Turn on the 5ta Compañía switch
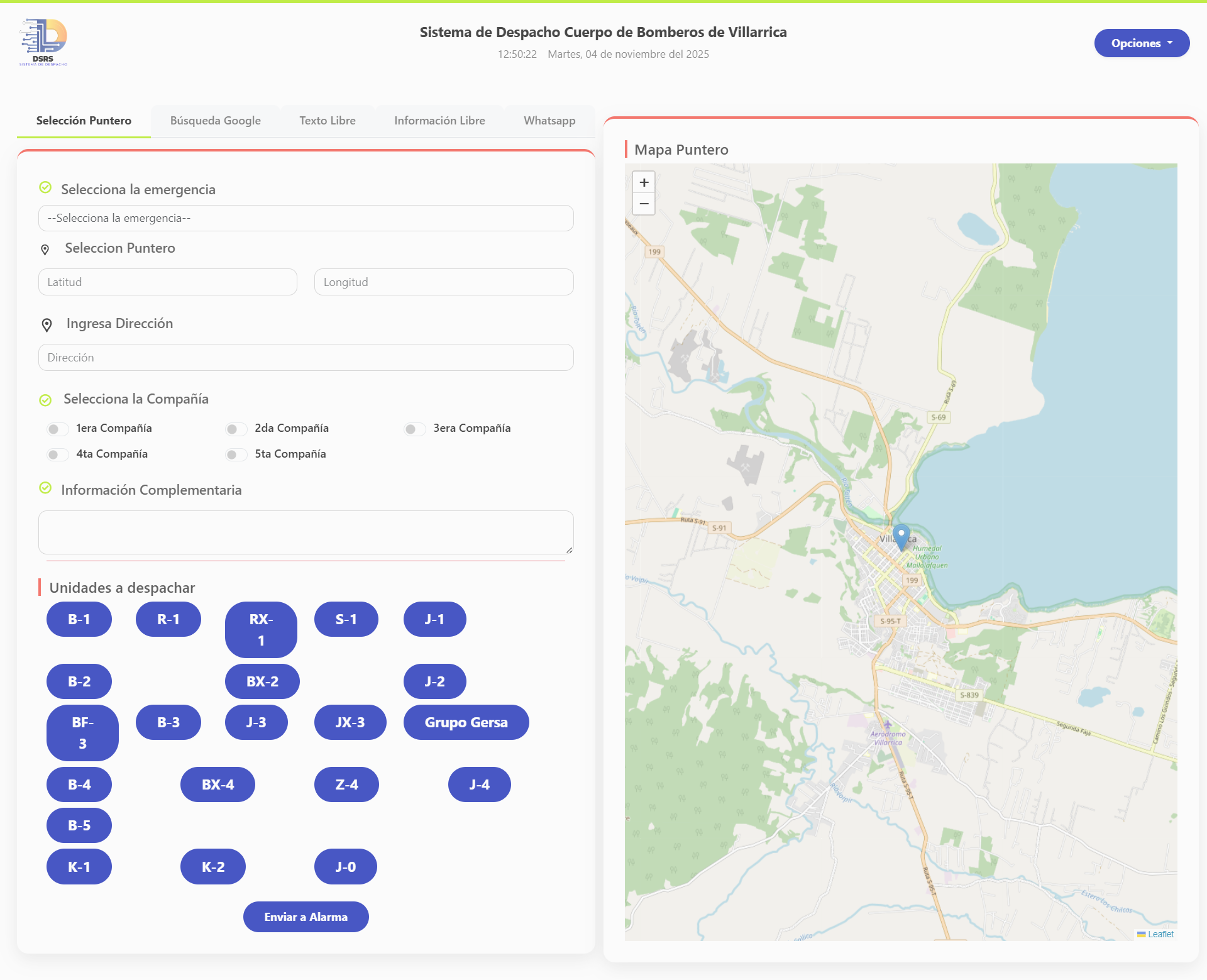 tap(236, 454)
